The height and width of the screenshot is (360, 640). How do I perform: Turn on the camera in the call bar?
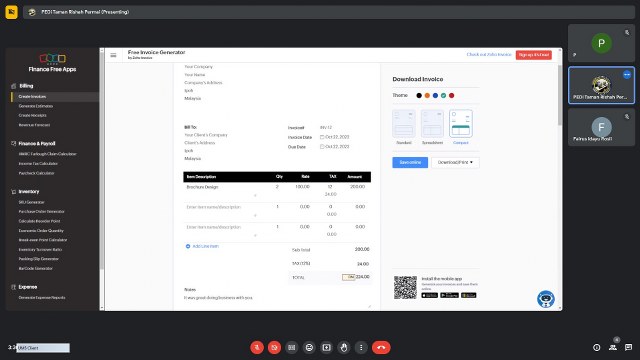[274, 347]
